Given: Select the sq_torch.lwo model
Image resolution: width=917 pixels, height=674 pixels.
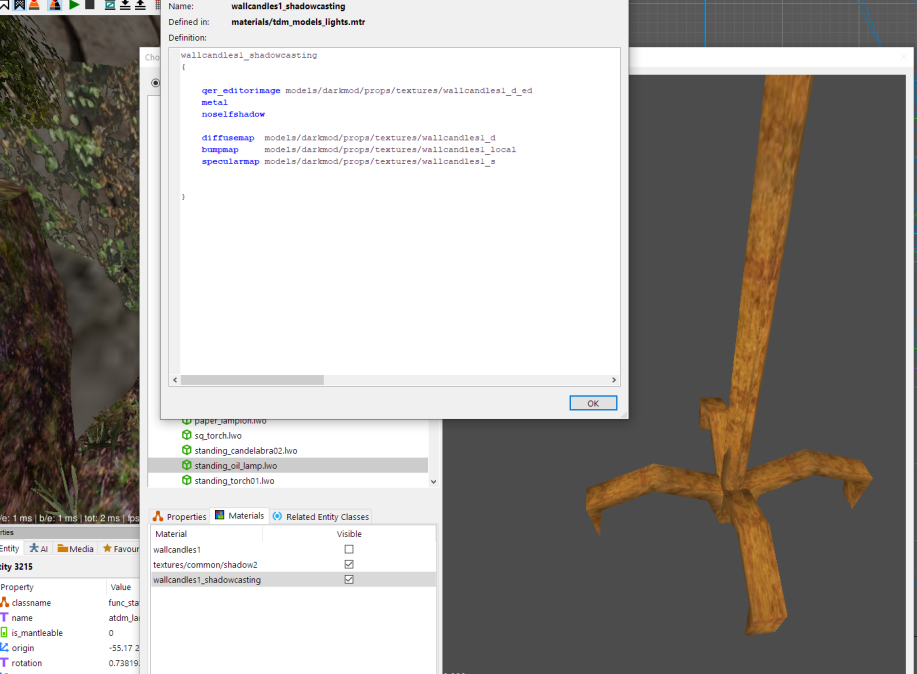Looking at the screenshot, I should 217,436.
